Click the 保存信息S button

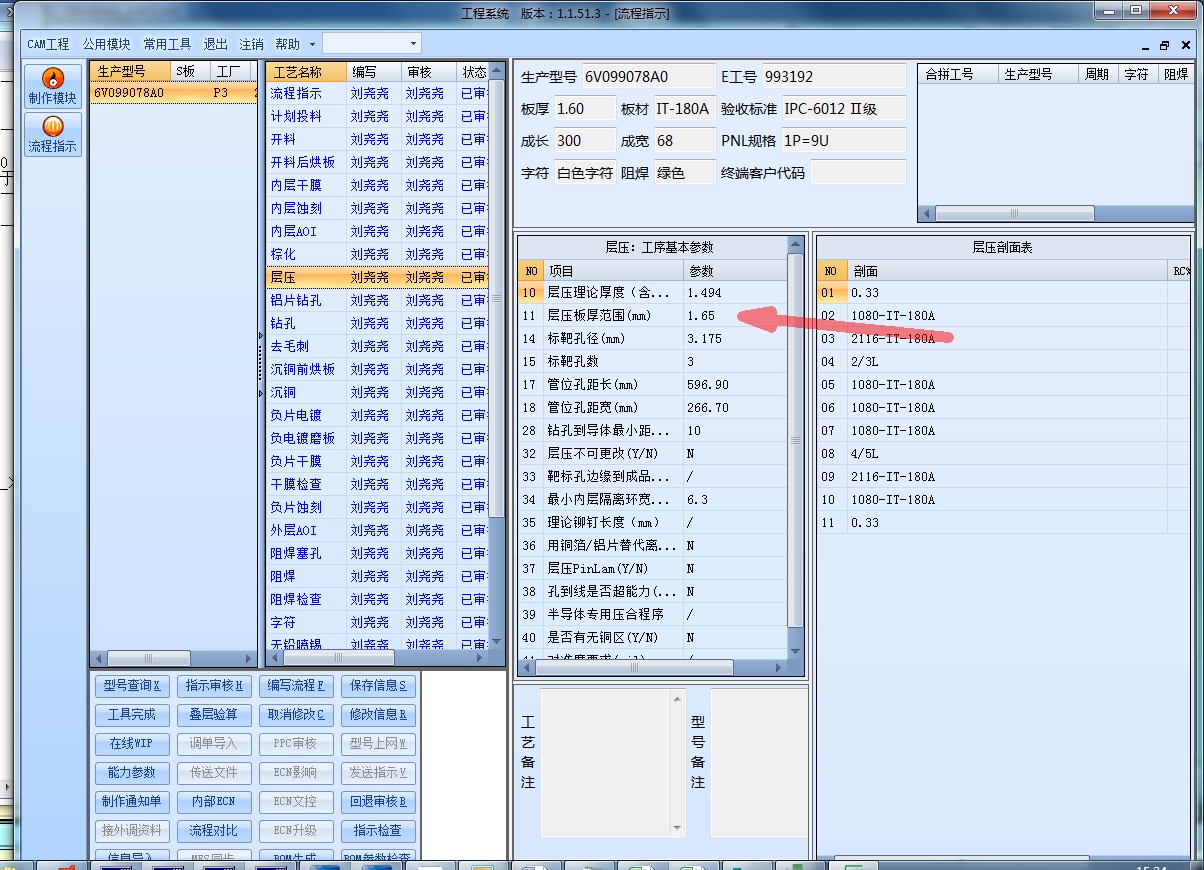click(x=379, y=686)
